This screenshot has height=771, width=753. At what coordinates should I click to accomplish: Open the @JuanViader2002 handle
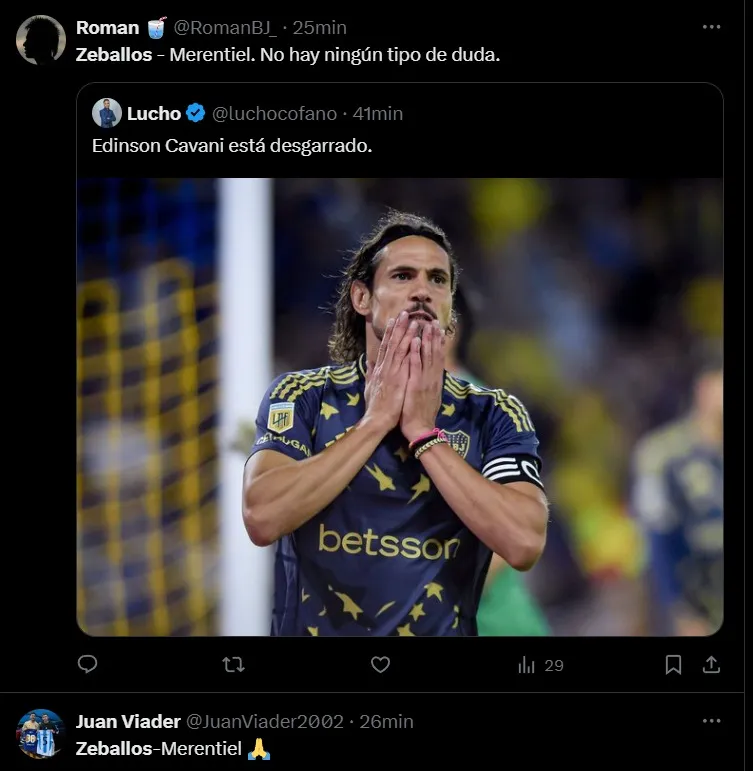coord(265,721)
